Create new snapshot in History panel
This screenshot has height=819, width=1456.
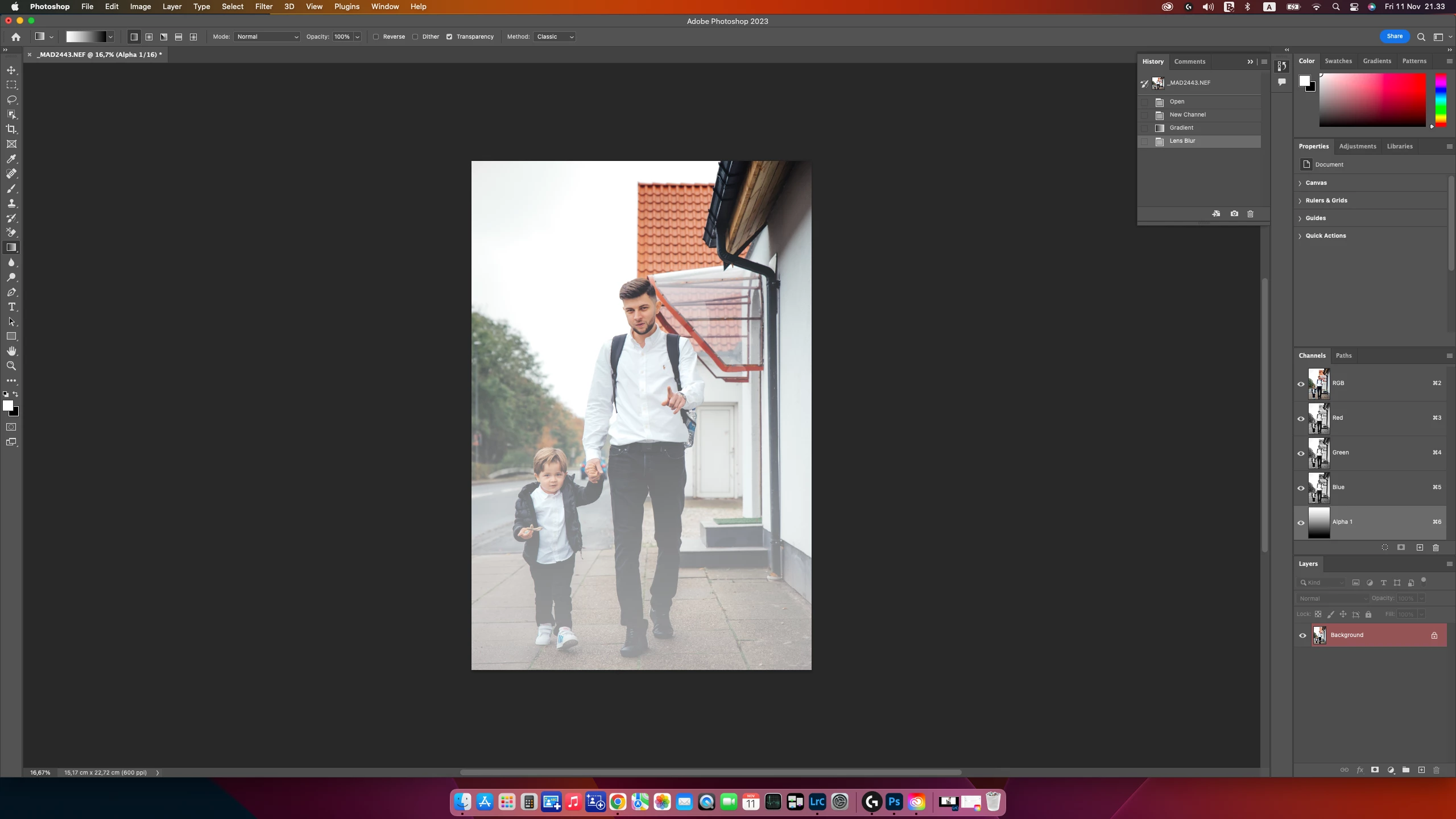[x=1234, y=214]
